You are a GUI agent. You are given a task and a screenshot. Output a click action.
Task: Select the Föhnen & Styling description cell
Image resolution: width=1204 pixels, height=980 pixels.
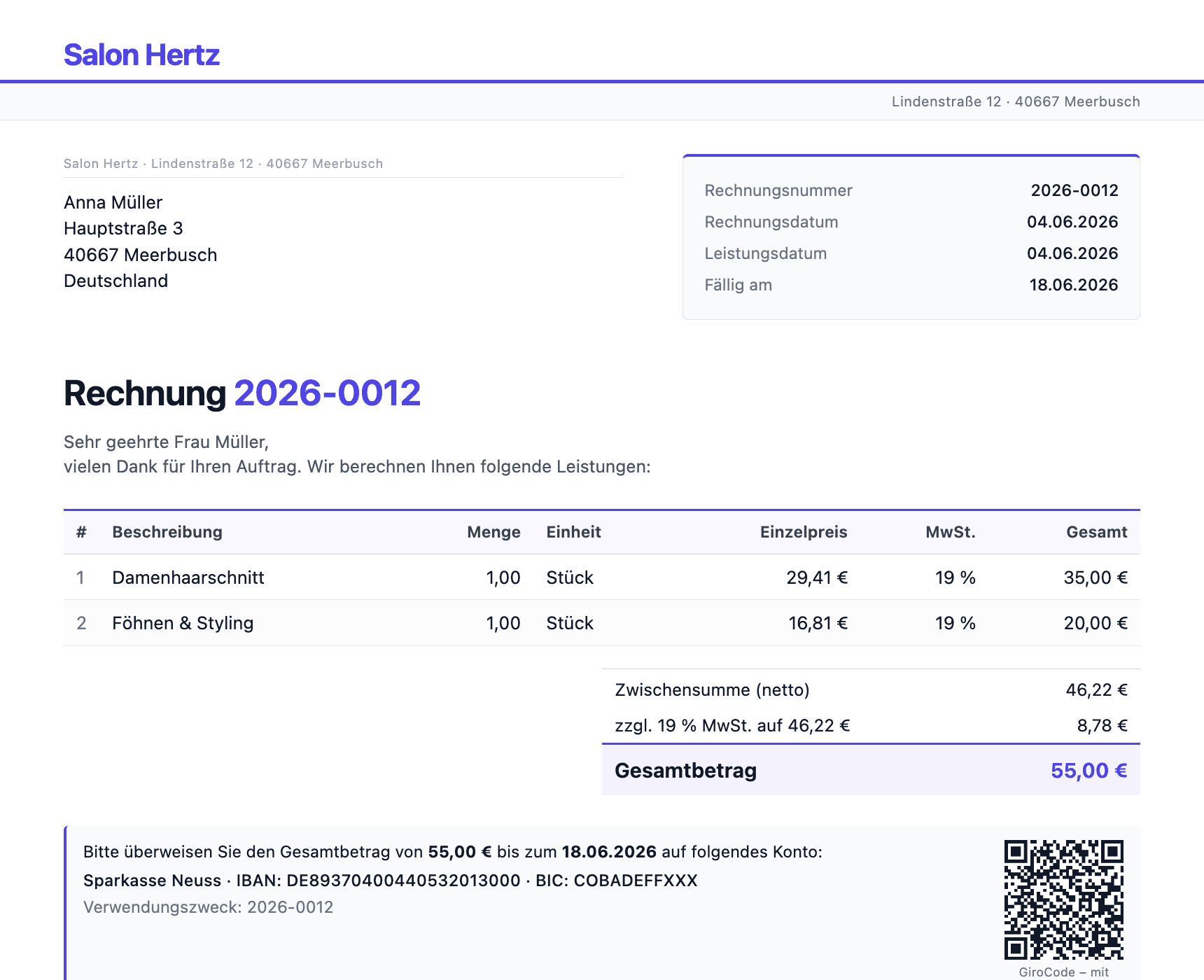click(183, 623)
